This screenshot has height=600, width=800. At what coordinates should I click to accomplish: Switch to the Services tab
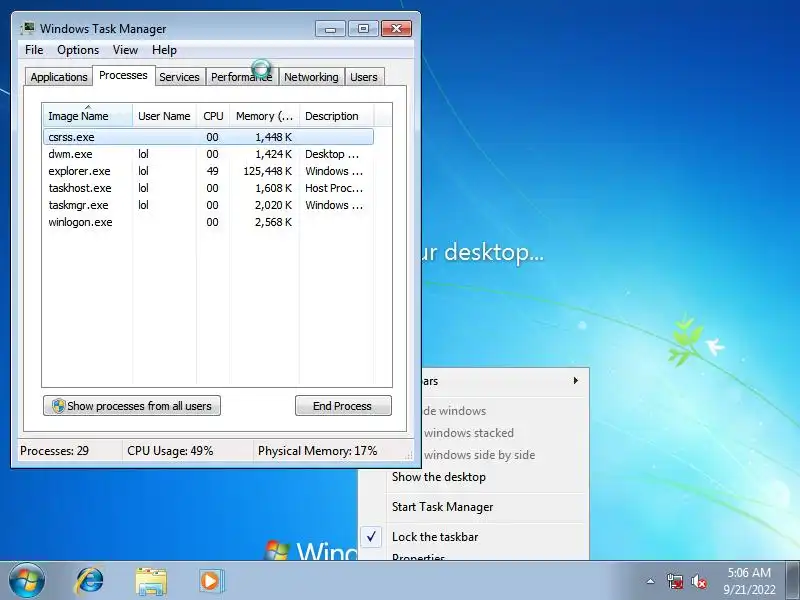click(179, 77)
